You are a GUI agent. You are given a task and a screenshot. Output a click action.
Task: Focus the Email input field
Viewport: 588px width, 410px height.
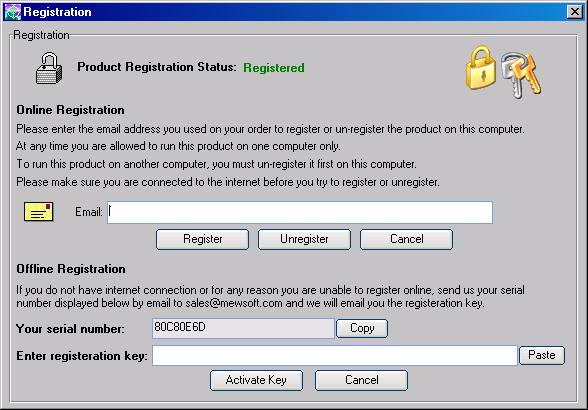point(300,212)
